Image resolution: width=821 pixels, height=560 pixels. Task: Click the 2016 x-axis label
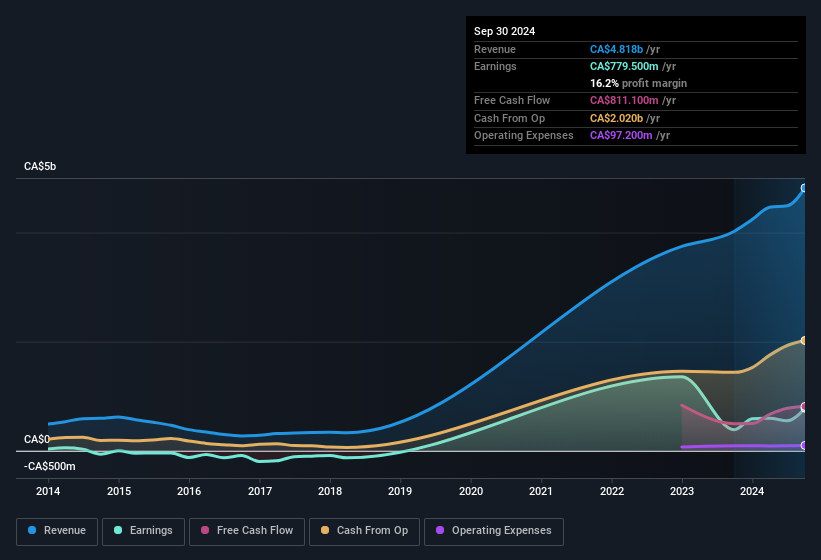(x=189, y=491)
